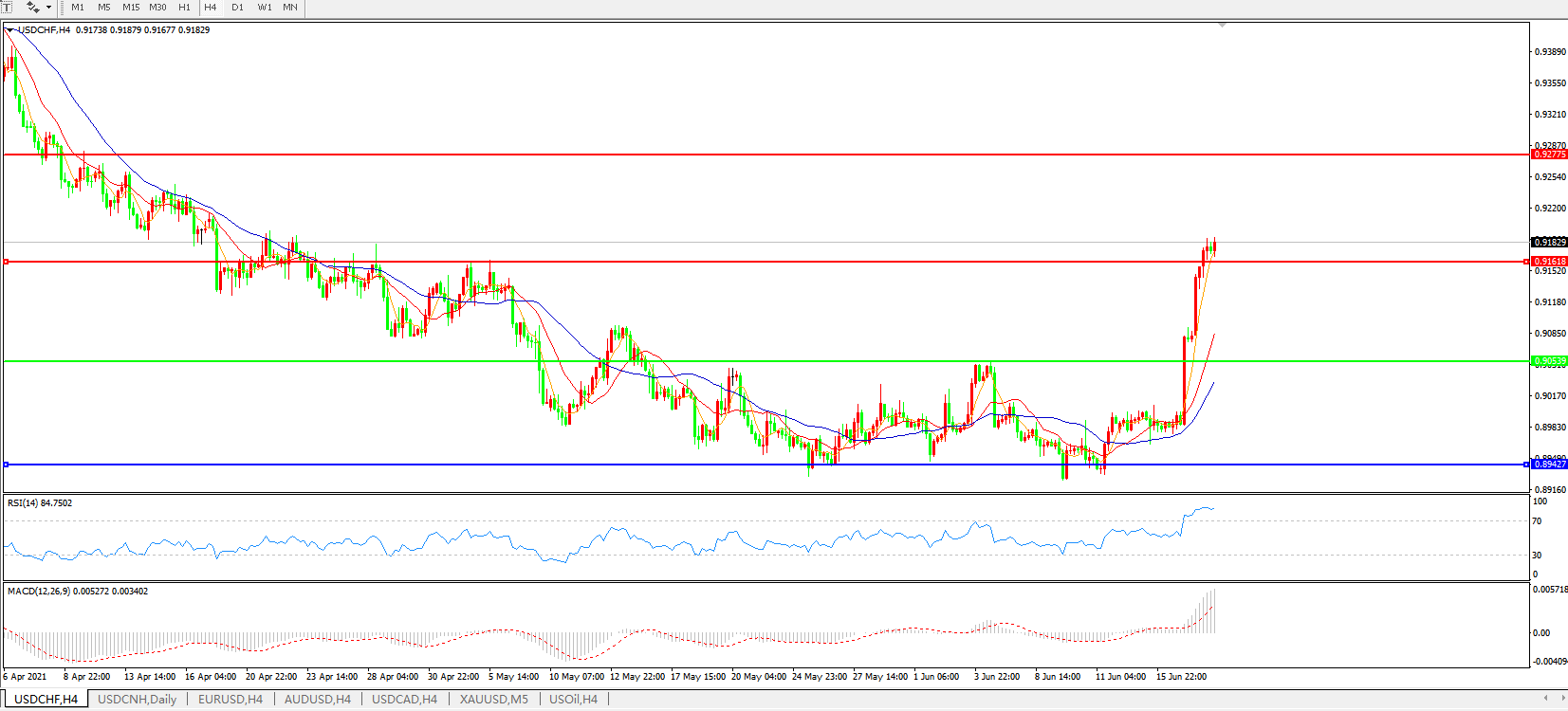Open the arrows tool dropdown arrow

pos(48,8)
